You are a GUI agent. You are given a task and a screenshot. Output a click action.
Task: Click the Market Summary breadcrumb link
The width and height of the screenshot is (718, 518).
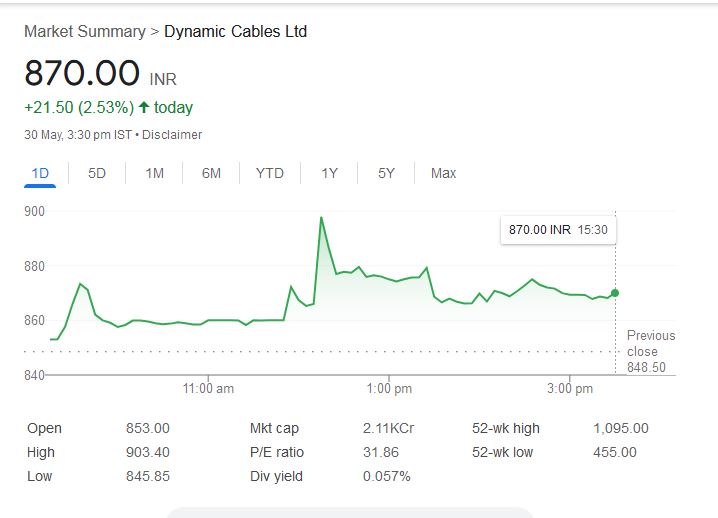[84, 31]
